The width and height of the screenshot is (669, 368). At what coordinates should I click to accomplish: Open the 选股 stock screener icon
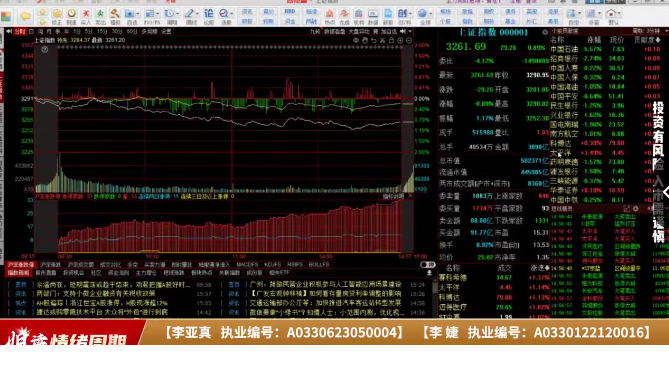223,14
